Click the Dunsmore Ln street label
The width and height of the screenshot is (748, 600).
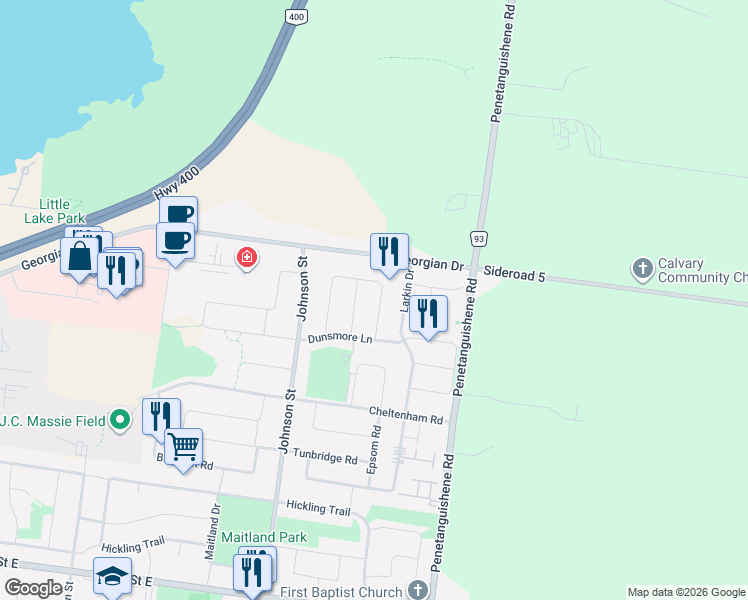coord(340,338)
